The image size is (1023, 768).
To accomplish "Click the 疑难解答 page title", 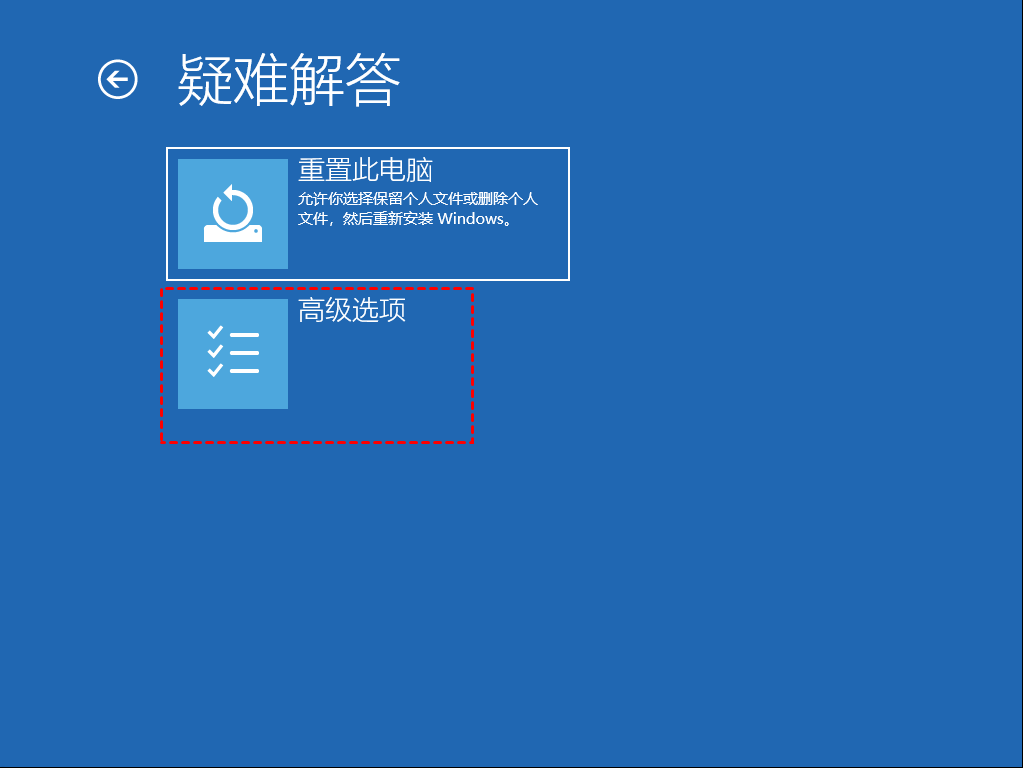I will (x=288, y=80).
